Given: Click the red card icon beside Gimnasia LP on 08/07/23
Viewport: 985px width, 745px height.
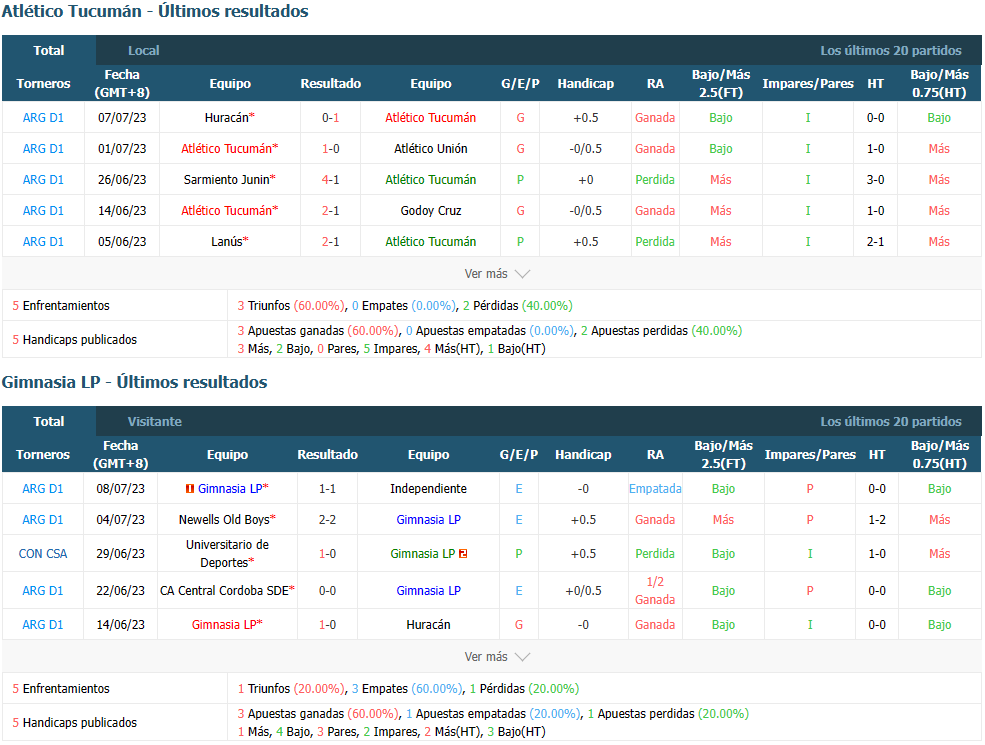Looking at the screenshot, I should pyautogui.click(x=190, y=489).
